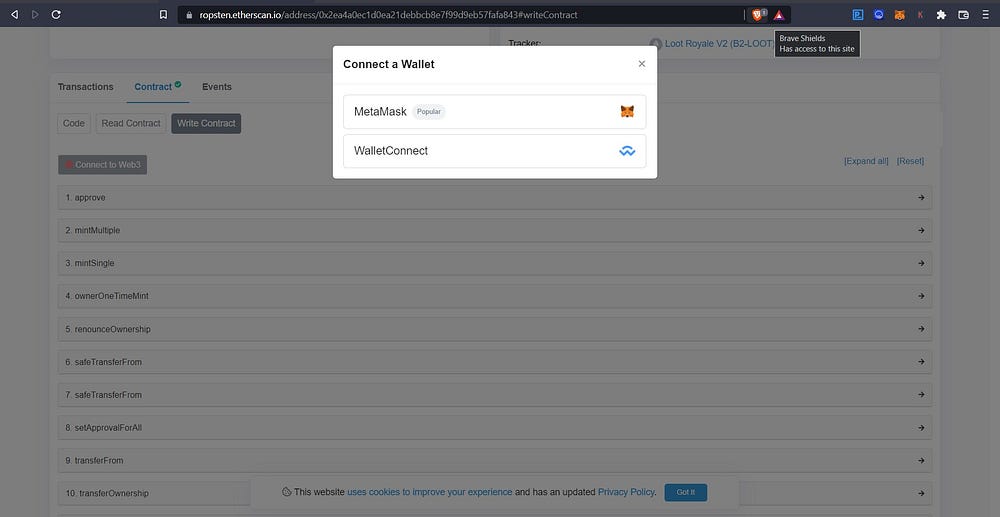The width and height of the screenshot is (1000, 517).
Task: Expand the 8. setApprovalForAll function
Action: coord(495,427)
